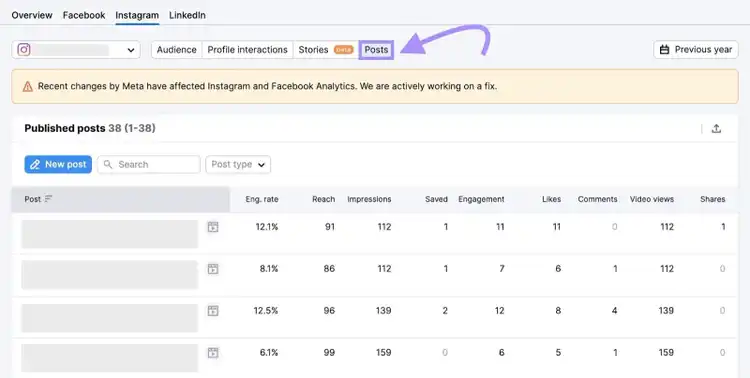Focus the Search posts field
This screenshot has width=750, height=378.
(x=149, y=164)
